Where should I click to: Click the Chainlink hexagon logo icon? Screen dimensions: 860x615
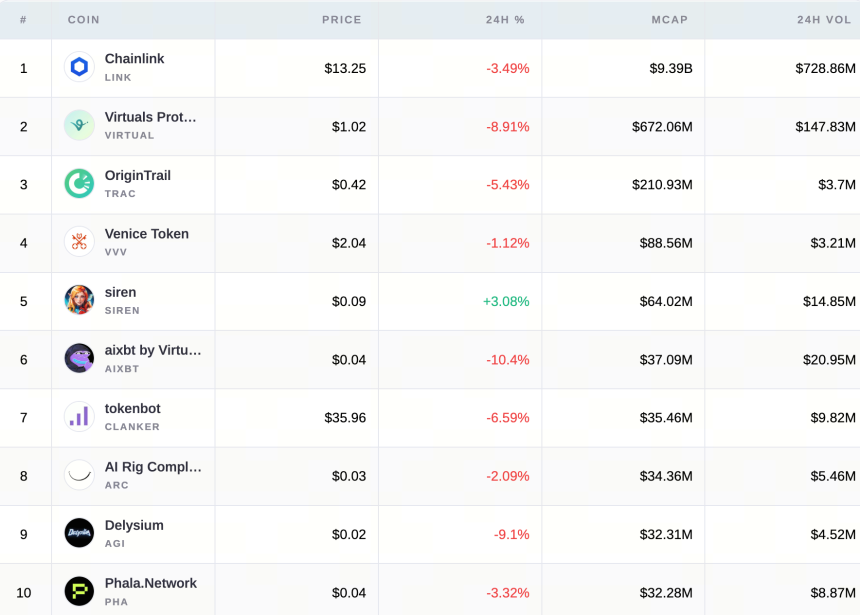(x=79, y=67)
